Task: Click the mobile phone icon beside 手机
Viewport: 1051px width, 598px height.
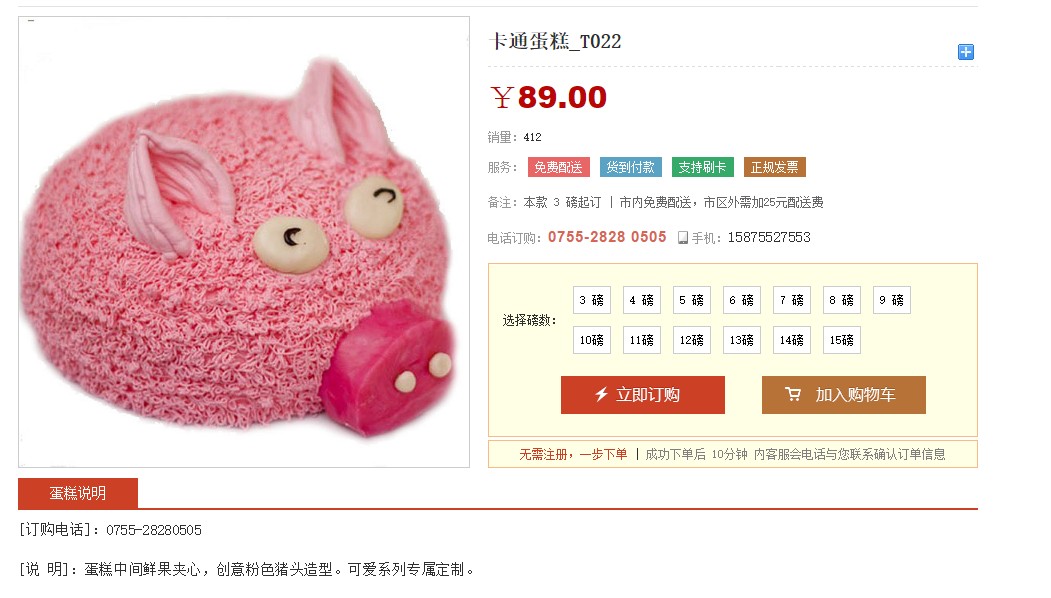Action: coord(682,237)
